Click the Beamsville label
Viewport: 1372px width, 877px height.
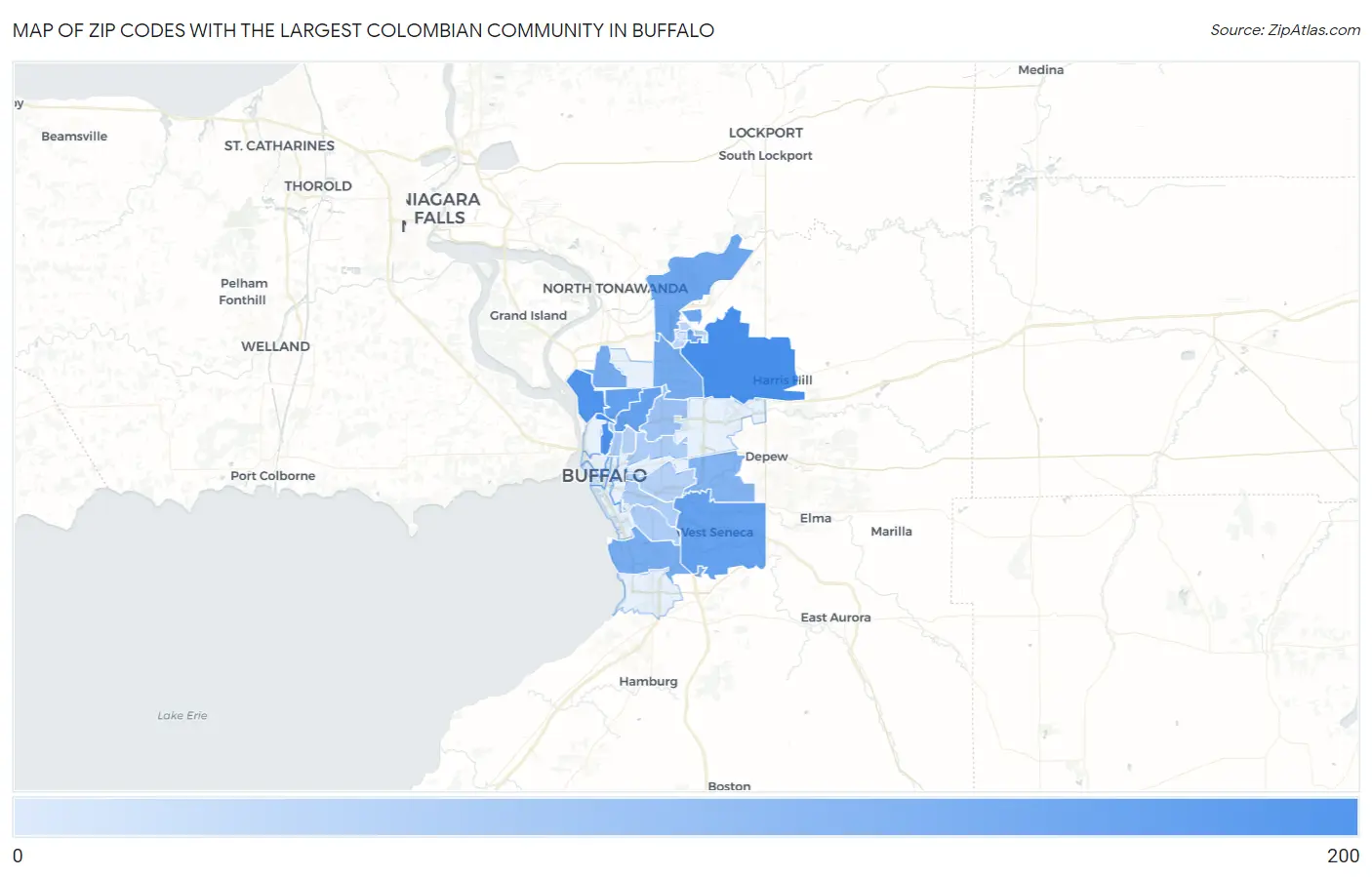(x=74, y=137)
